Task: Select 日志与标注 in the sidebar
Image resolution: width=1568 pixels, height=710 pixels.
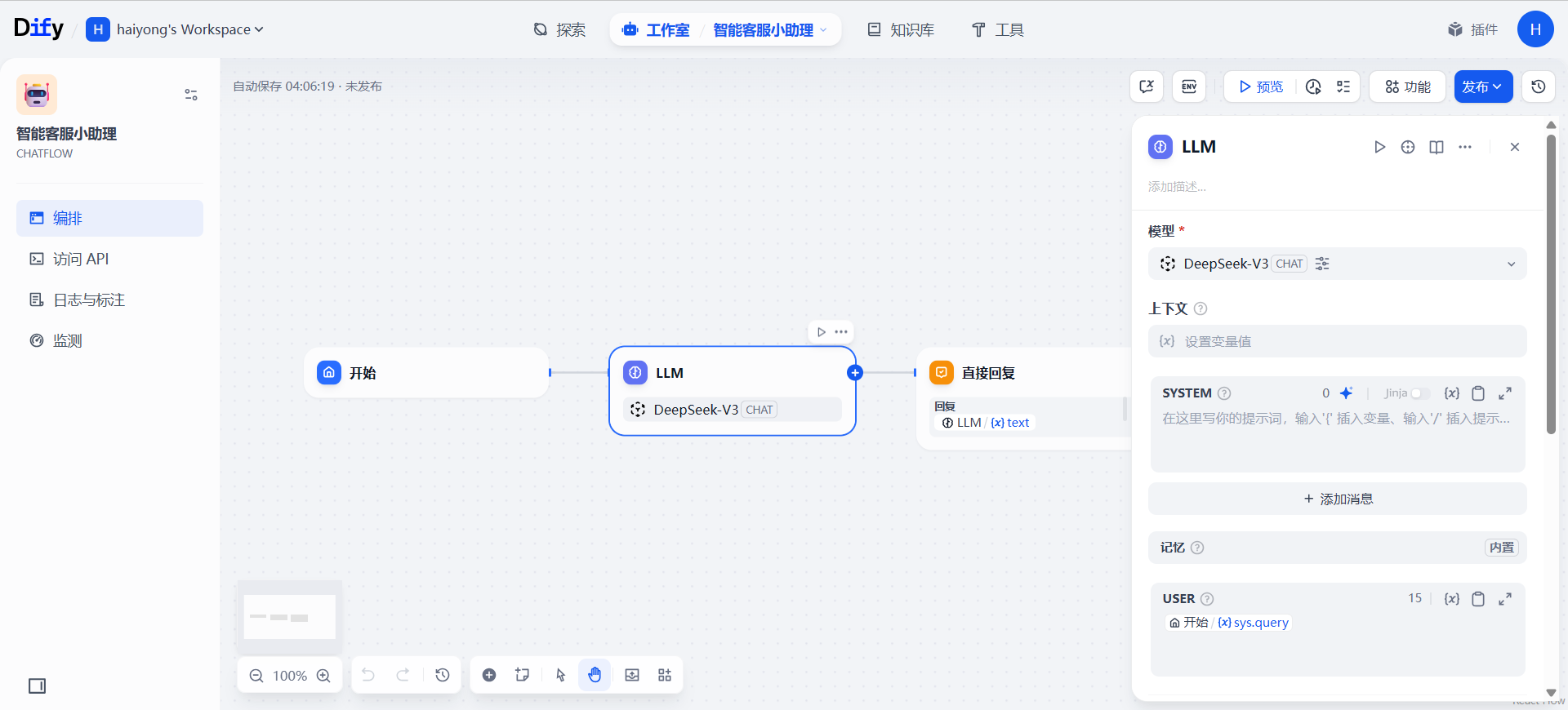Action: (109, 300)
